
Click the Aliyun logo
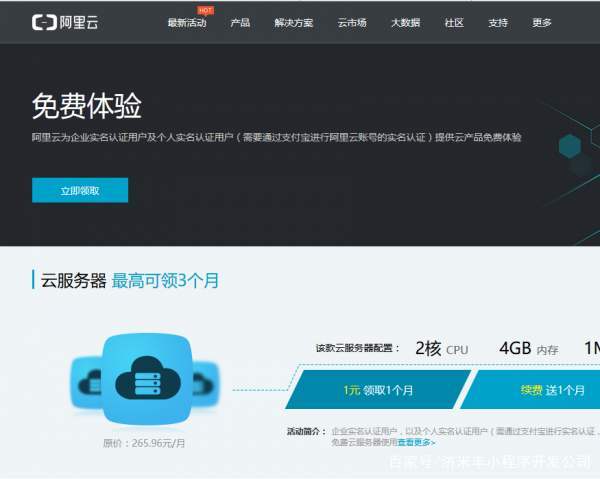coord(65,22)
